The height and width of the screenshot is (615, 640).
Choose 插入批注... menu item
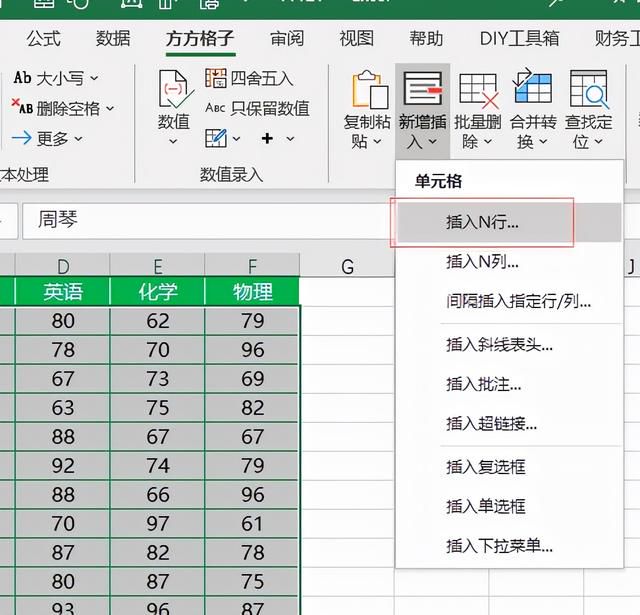[x=509, y=384]
